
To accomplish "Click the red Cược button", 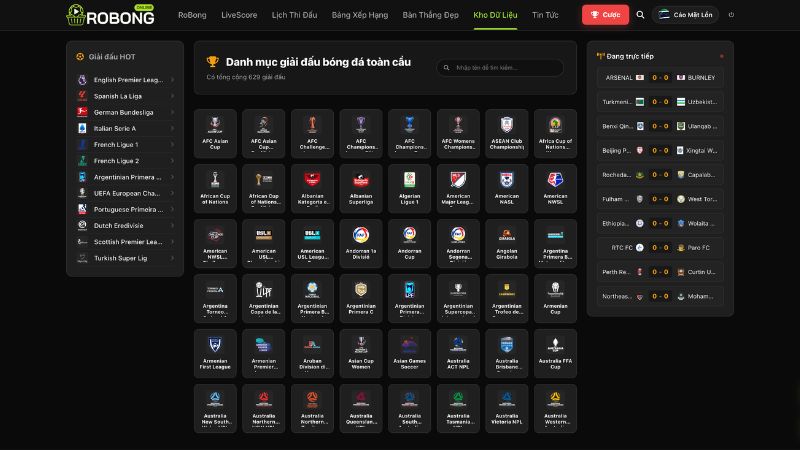I will [x=605, y=15].
